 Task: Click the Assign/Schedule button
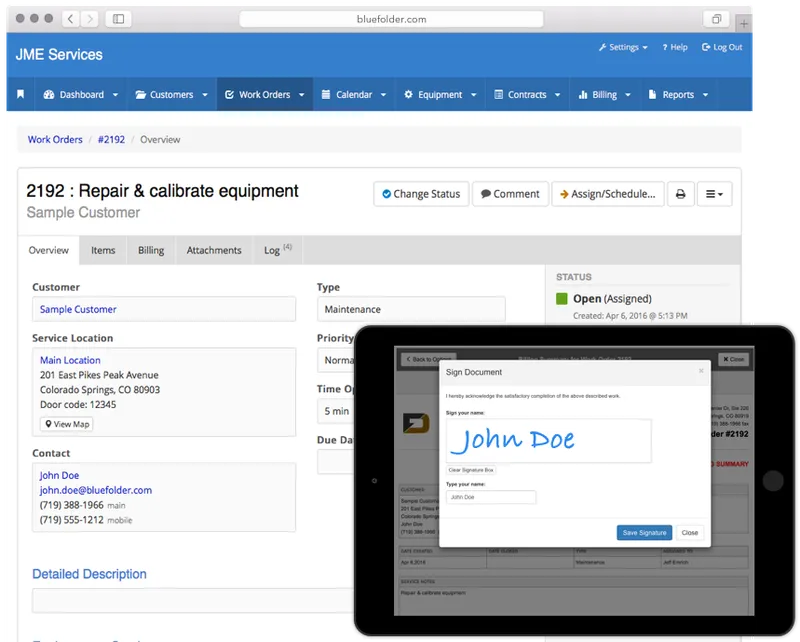608,194
